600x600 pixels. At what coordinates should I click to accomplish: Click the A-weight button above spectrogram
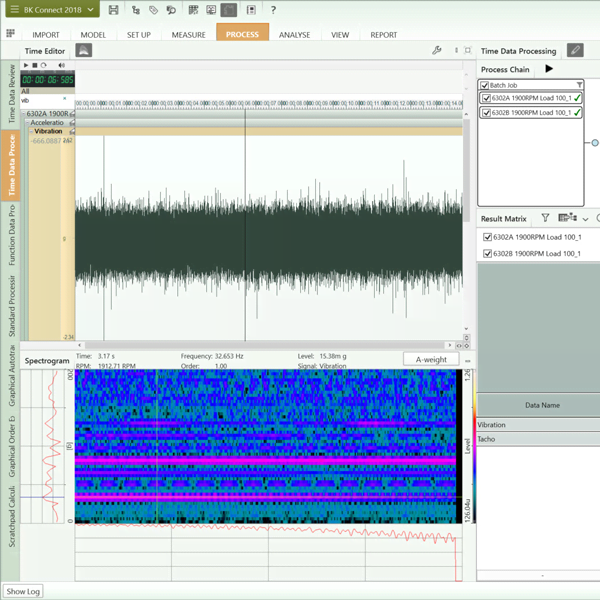(x=431, y=359)
